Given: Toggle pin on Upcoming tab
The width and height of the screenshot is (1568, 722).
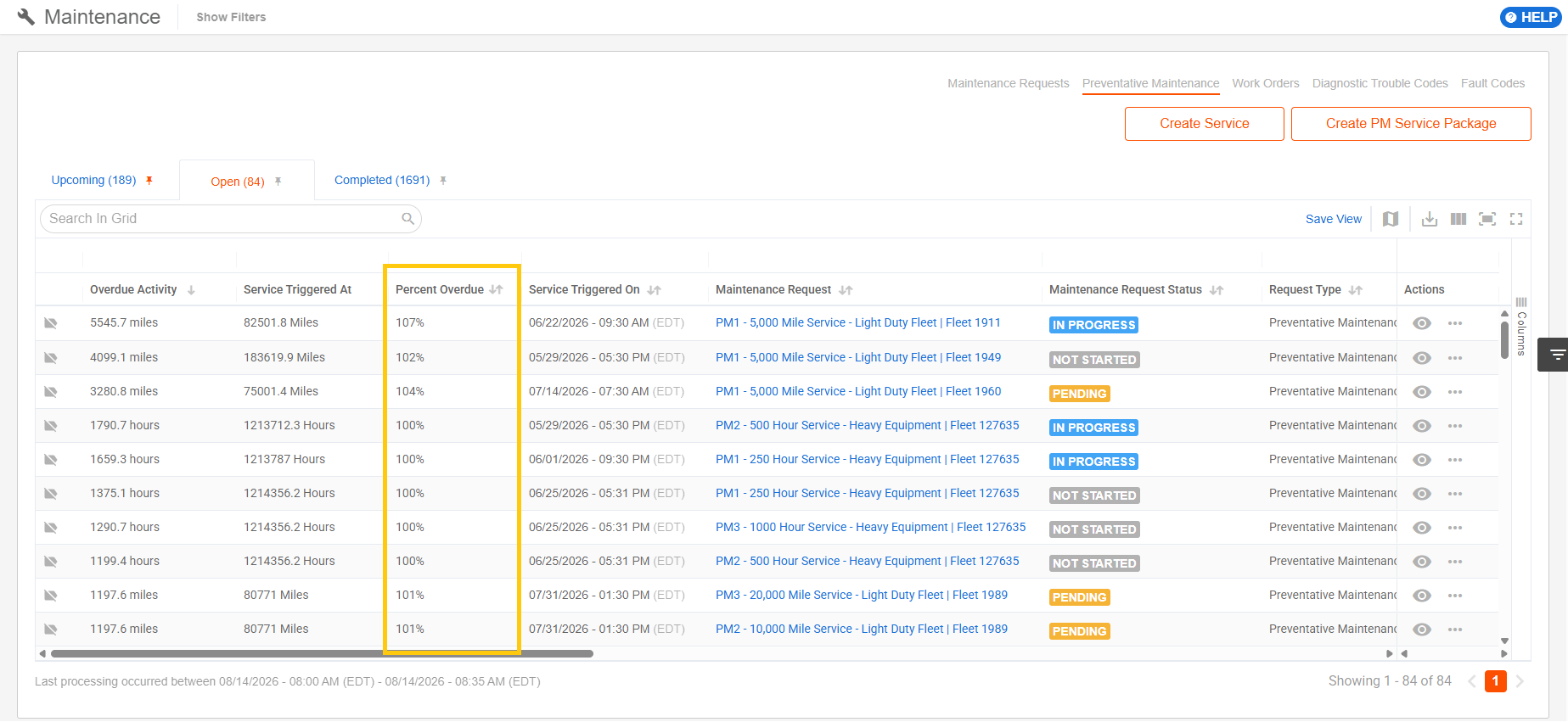Looking at the screenshot, I should pyautogui.click(x=149, y=180).
